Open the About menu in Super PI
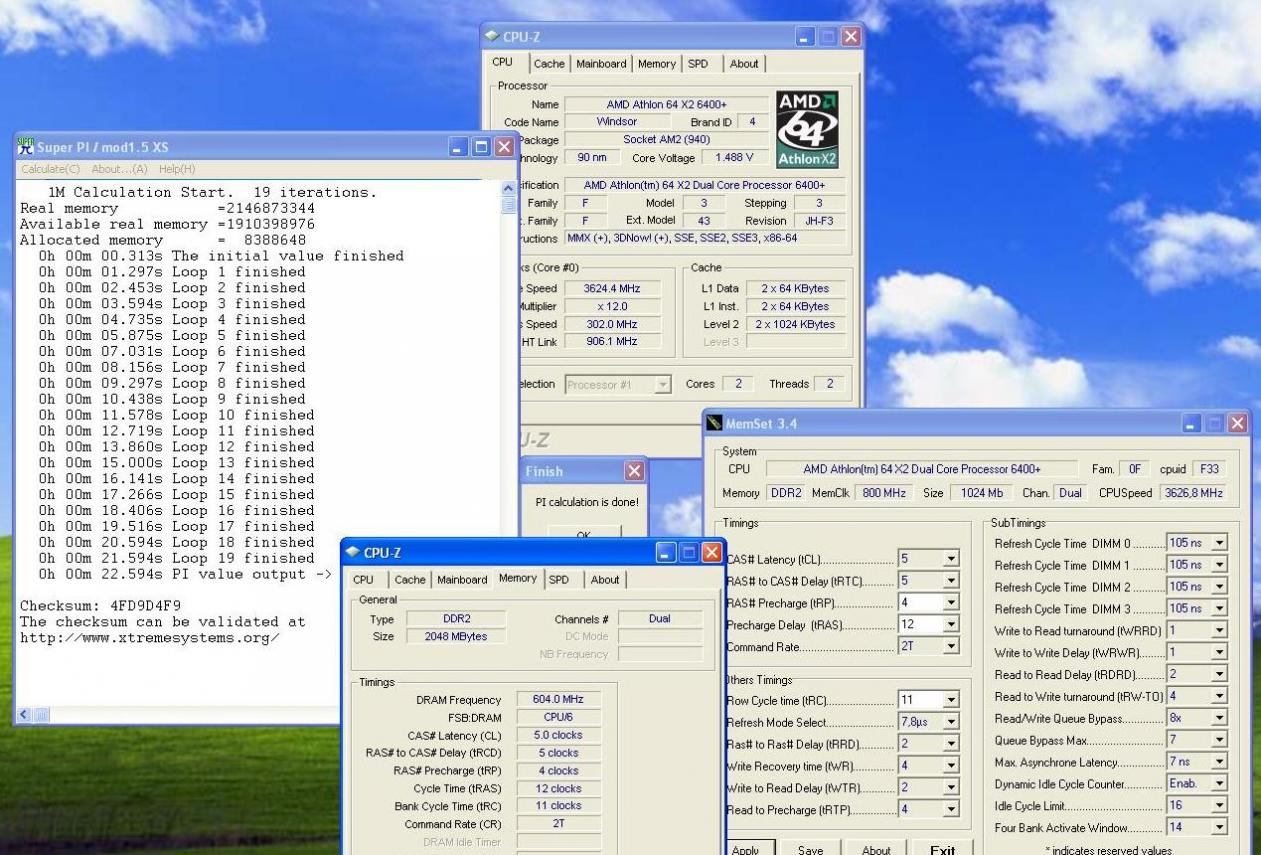 tap(119, 169)
